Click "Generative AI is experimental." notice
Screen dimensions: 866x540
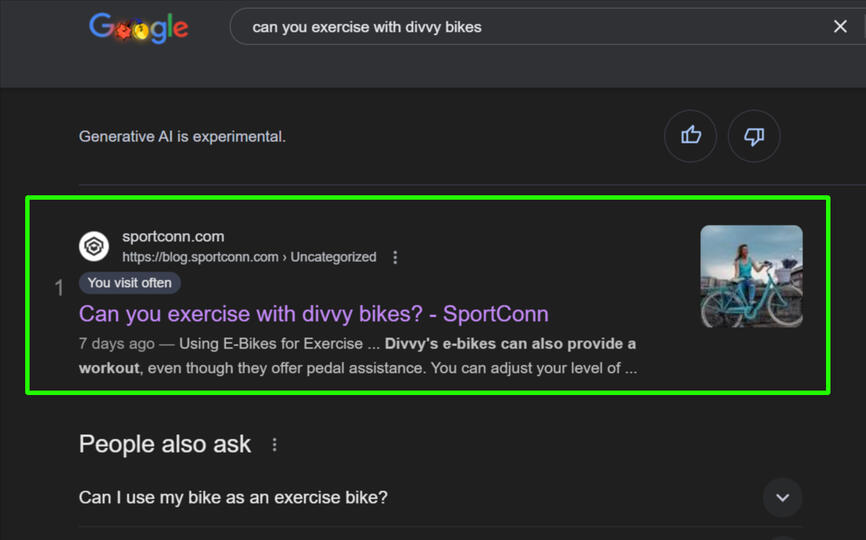[x=182, y=136]
